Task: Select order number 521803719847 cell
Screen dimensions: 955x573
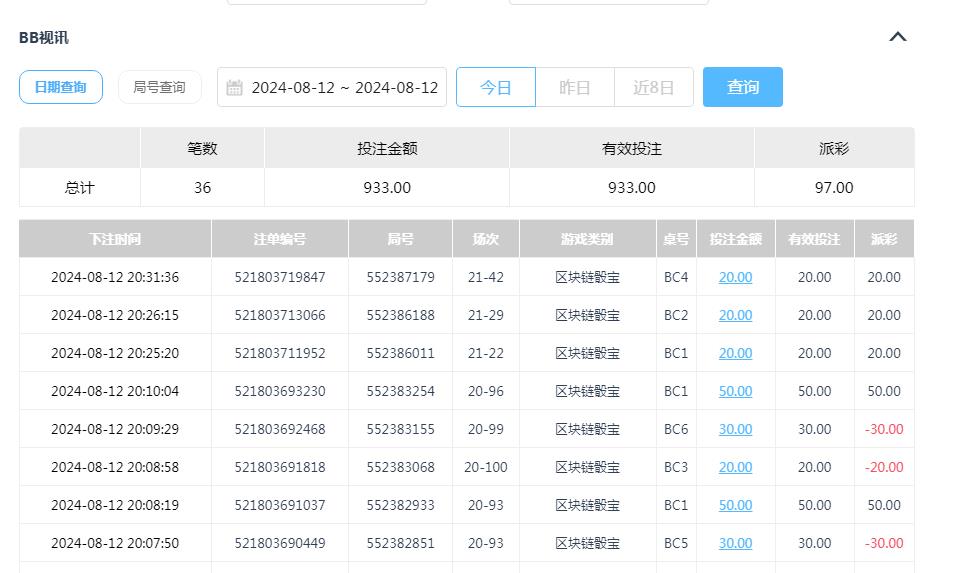Action: point(280,277)
